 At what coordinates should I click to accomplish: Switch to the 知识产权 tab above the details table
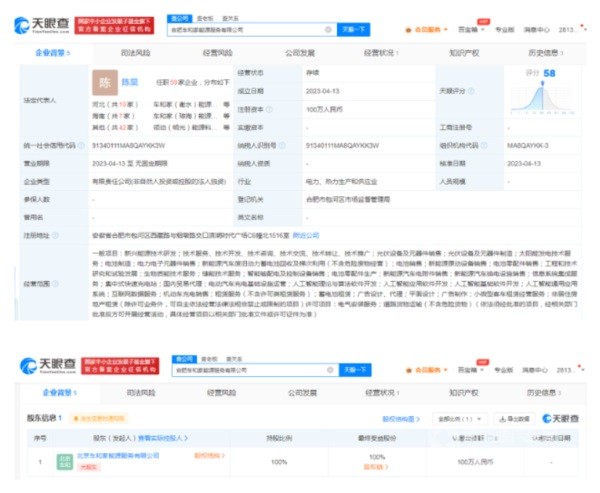point(464,53)
